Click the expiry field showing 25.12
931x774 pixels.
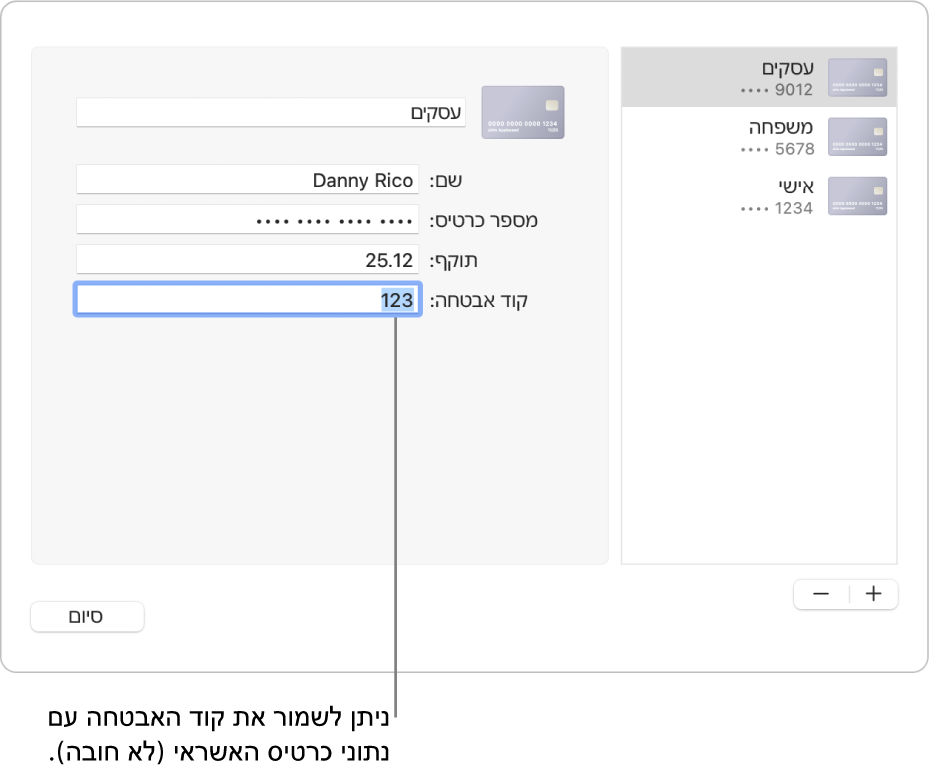click(247, 260)
